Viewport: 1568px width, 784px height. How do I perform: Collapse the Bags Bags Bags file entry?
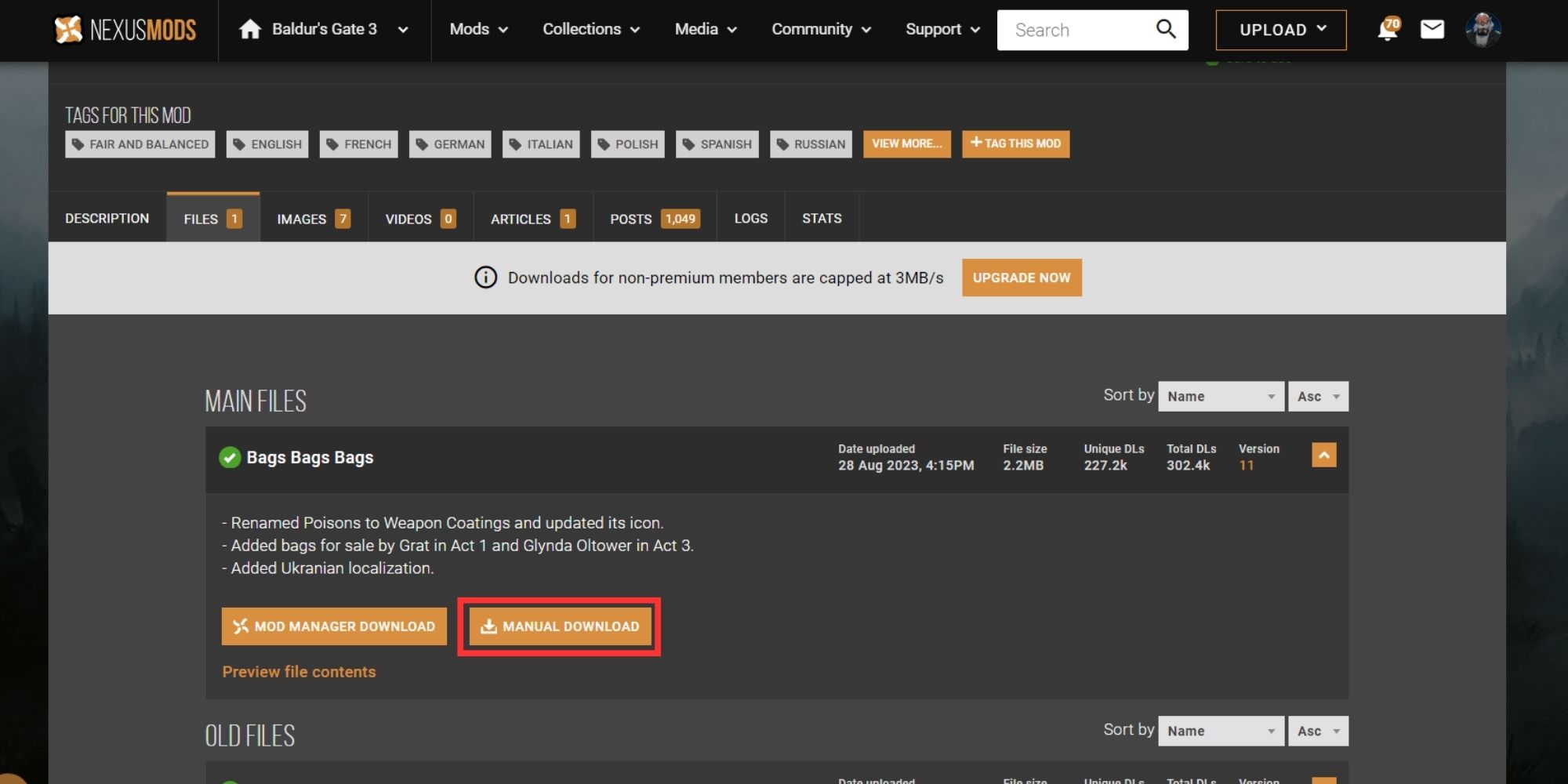tap(1323, 456)
